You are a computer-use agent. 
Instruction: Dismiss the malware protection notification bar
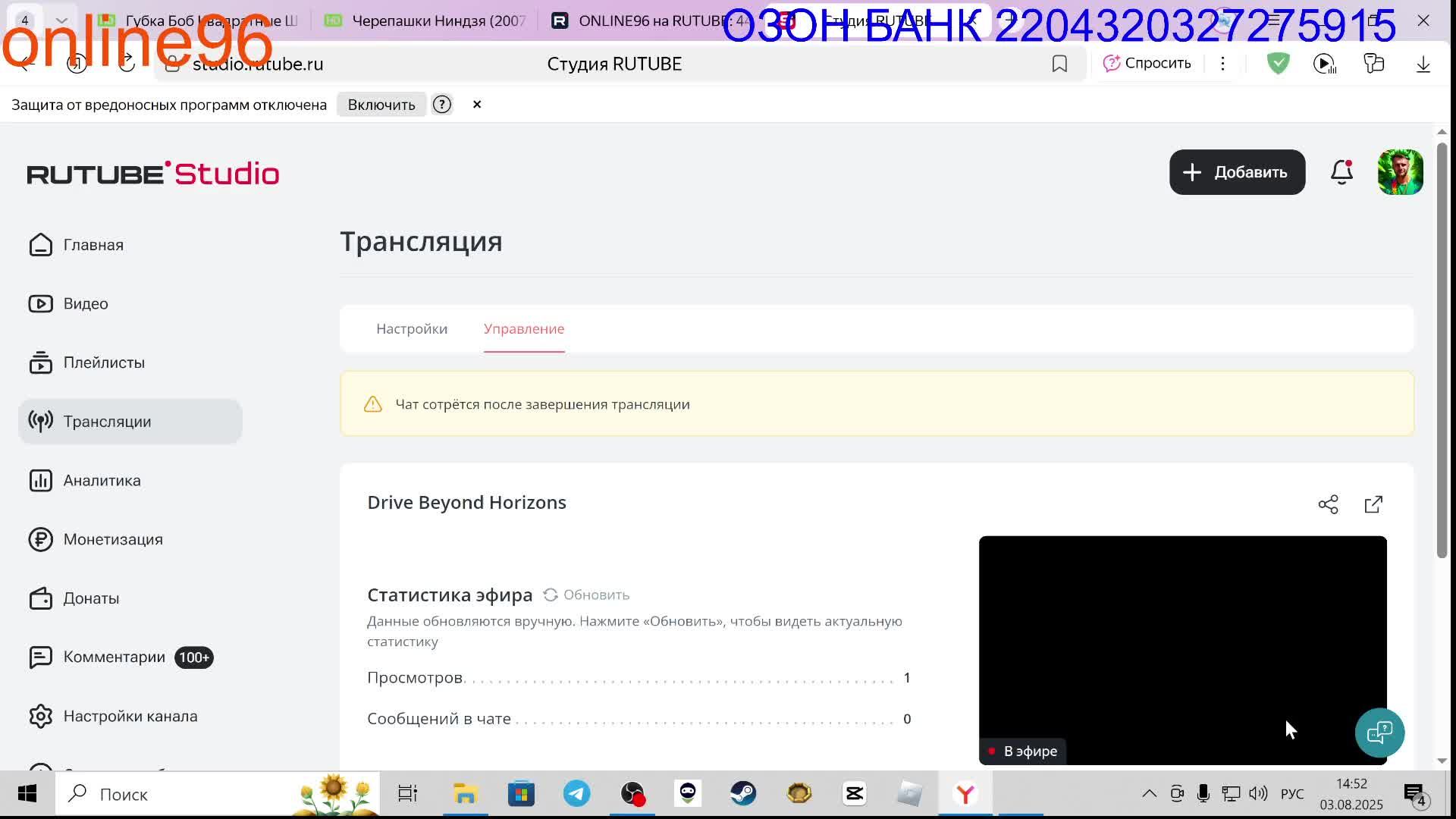pyautogui.click(x=477, y=105)
